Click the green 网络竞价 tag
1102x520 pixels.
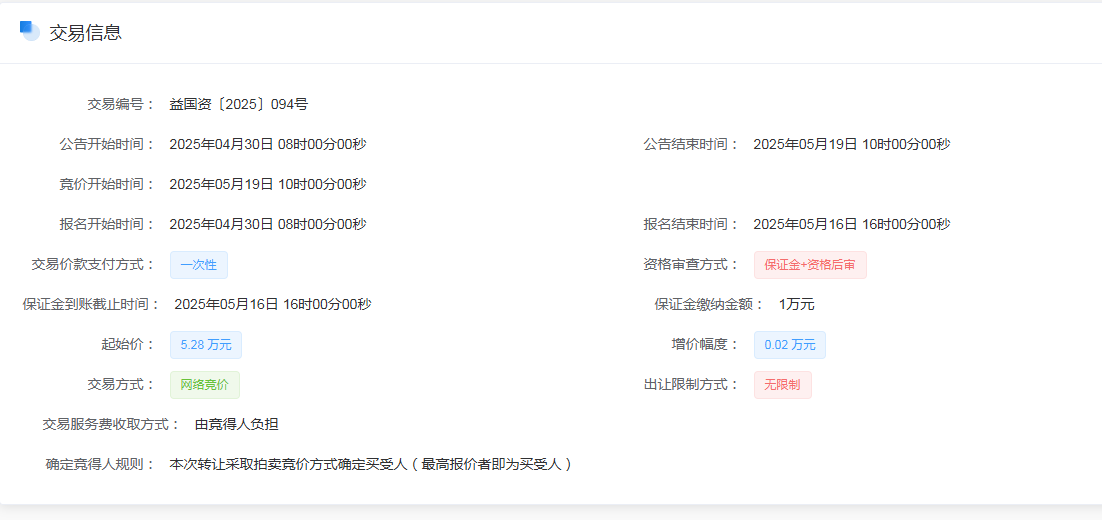(205, 385)
